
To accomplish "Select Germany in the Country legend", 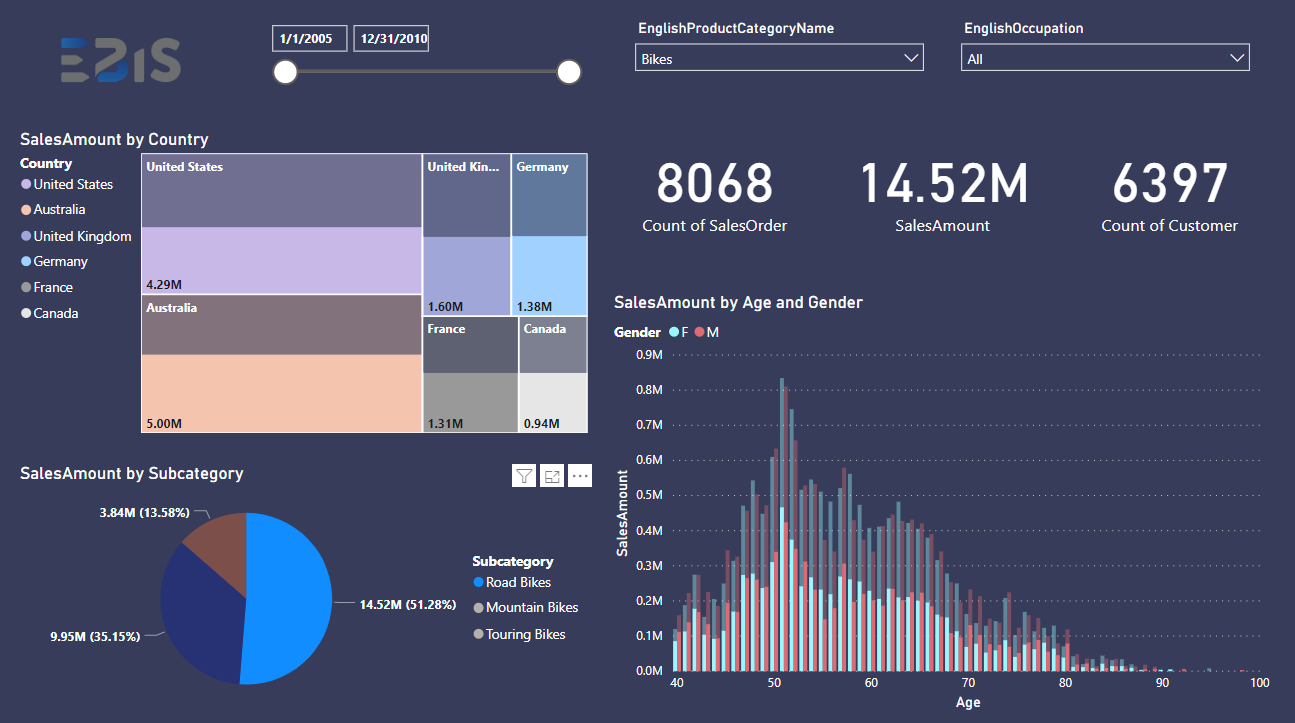I will click(x=54, y=262).
